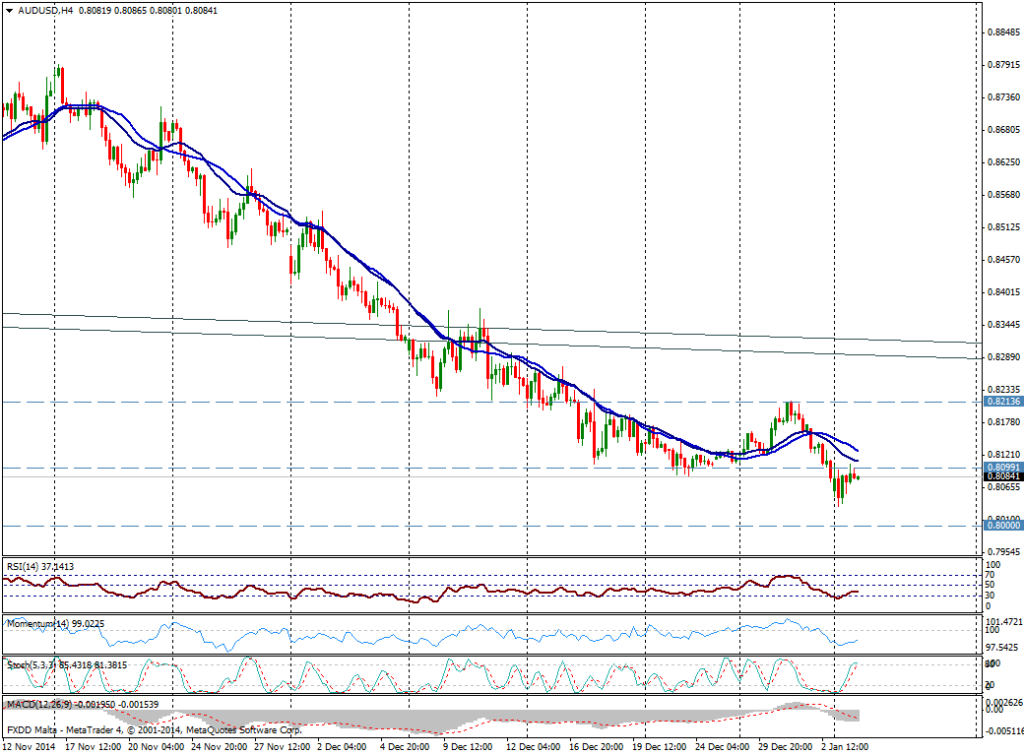Click the RSI(14) indicator label
Screen dimensions: 1024x755
click(x=41, y=566)
